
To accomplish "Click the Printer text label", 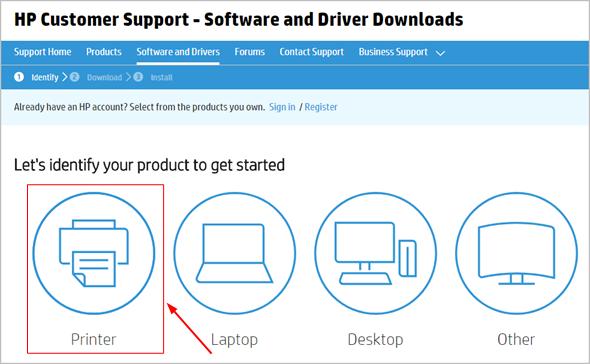I will tap(93, 340).
